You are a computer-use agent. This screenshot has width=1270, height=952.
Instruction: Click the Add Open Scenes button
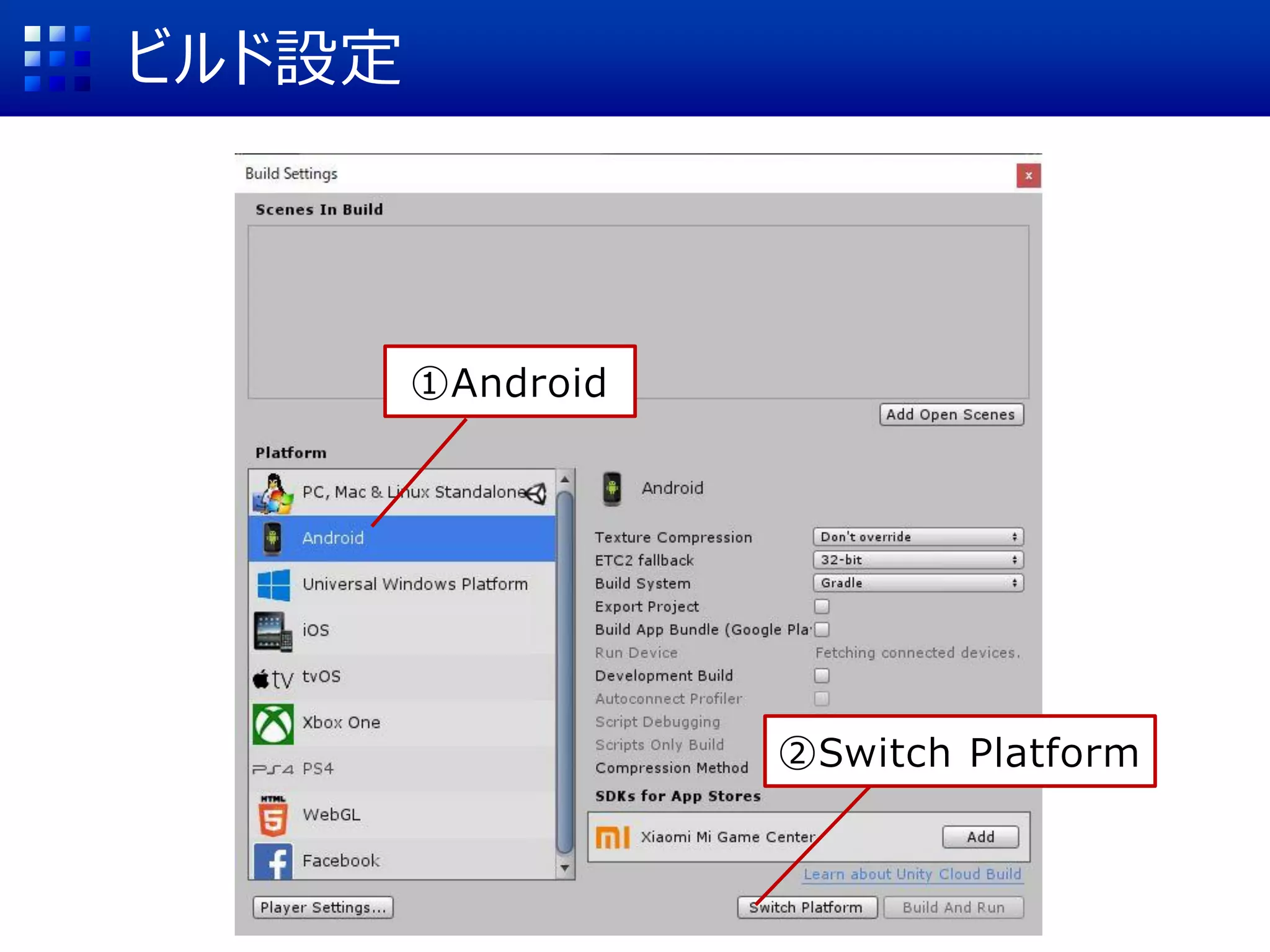coord(951,415)
